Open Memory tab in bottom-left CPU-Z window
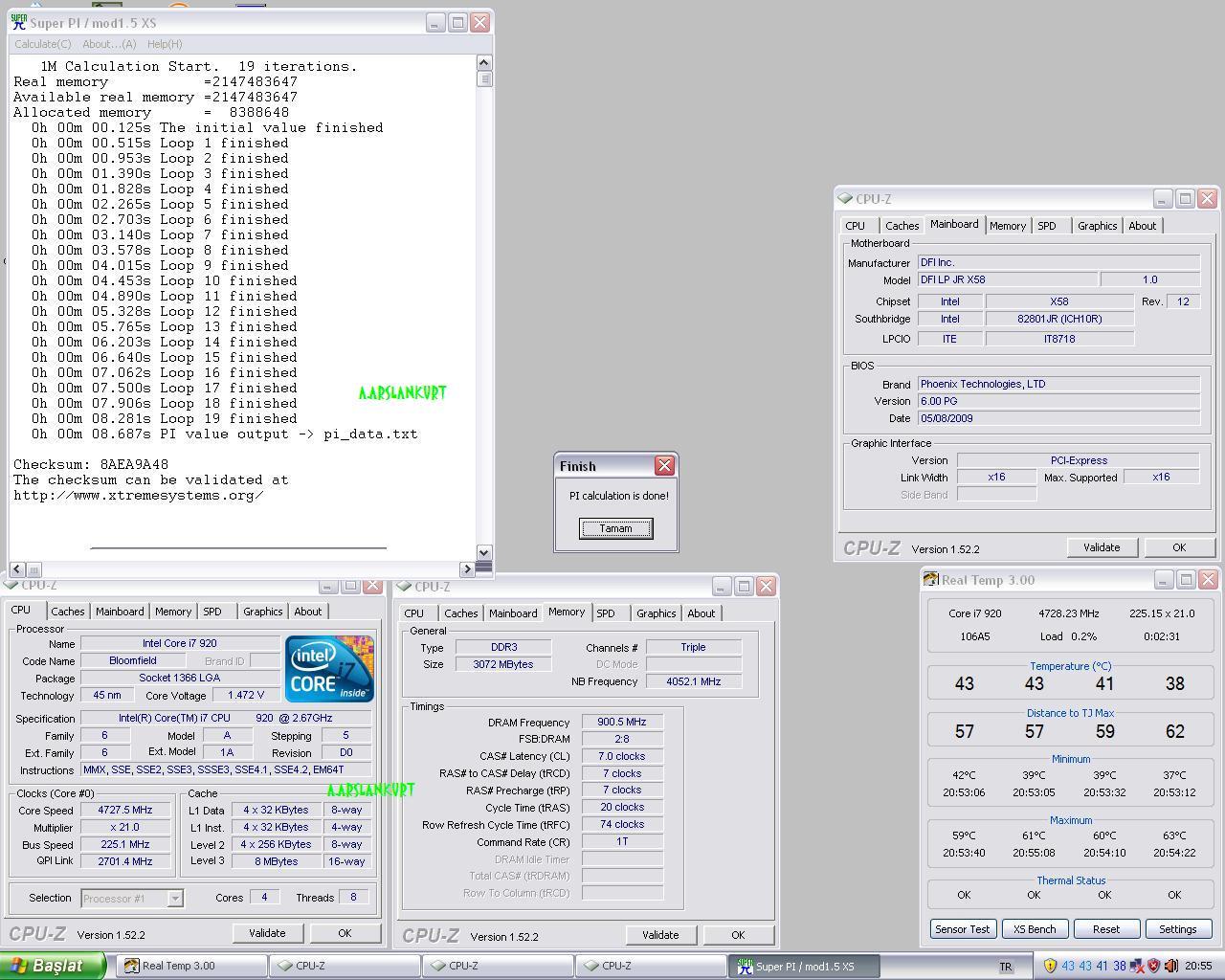This screenshot has width=1225, height=980. (x=173, y=612)
